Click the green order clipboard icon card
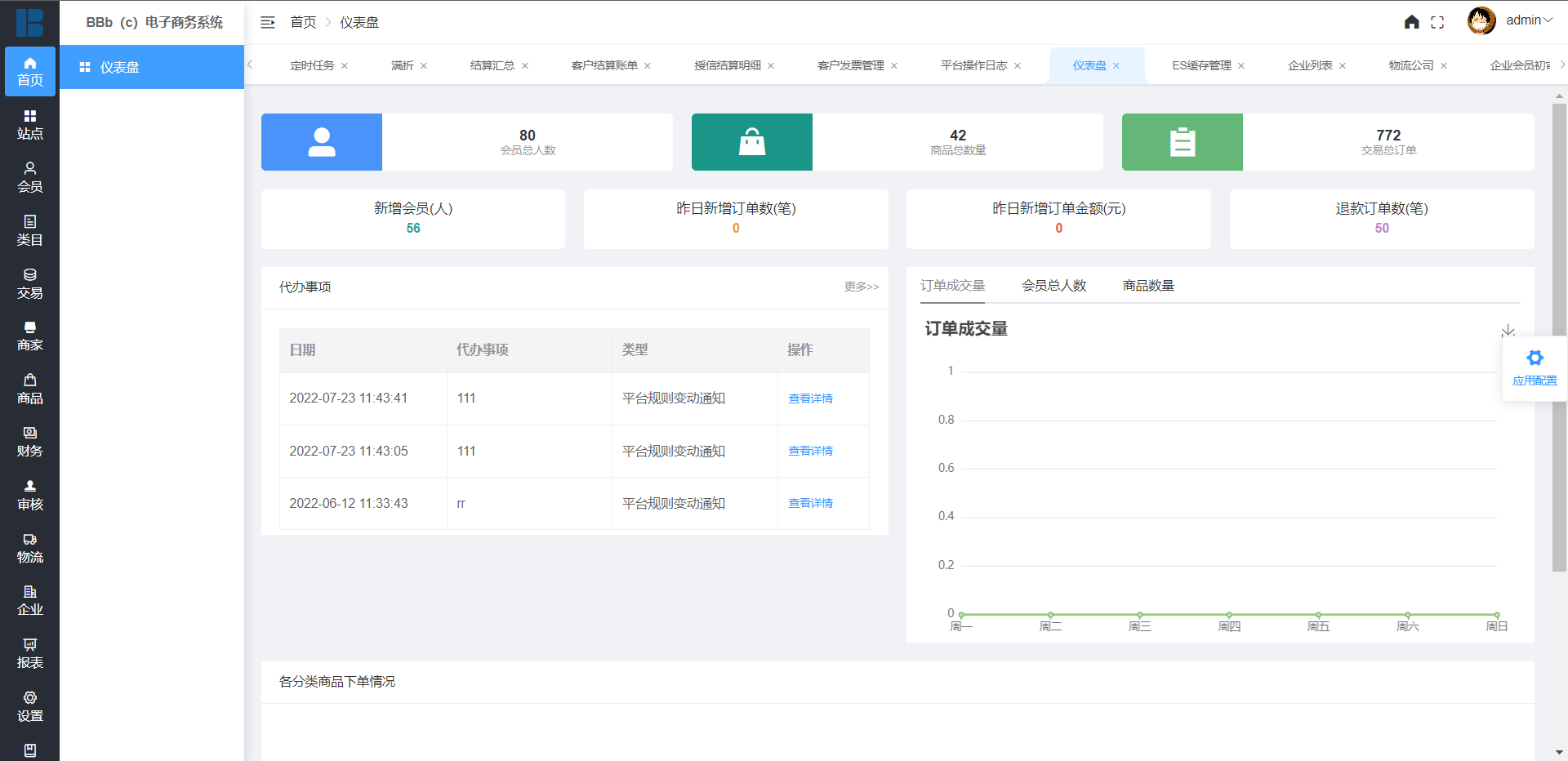The image size is (1568, 761). [1183, 142]
